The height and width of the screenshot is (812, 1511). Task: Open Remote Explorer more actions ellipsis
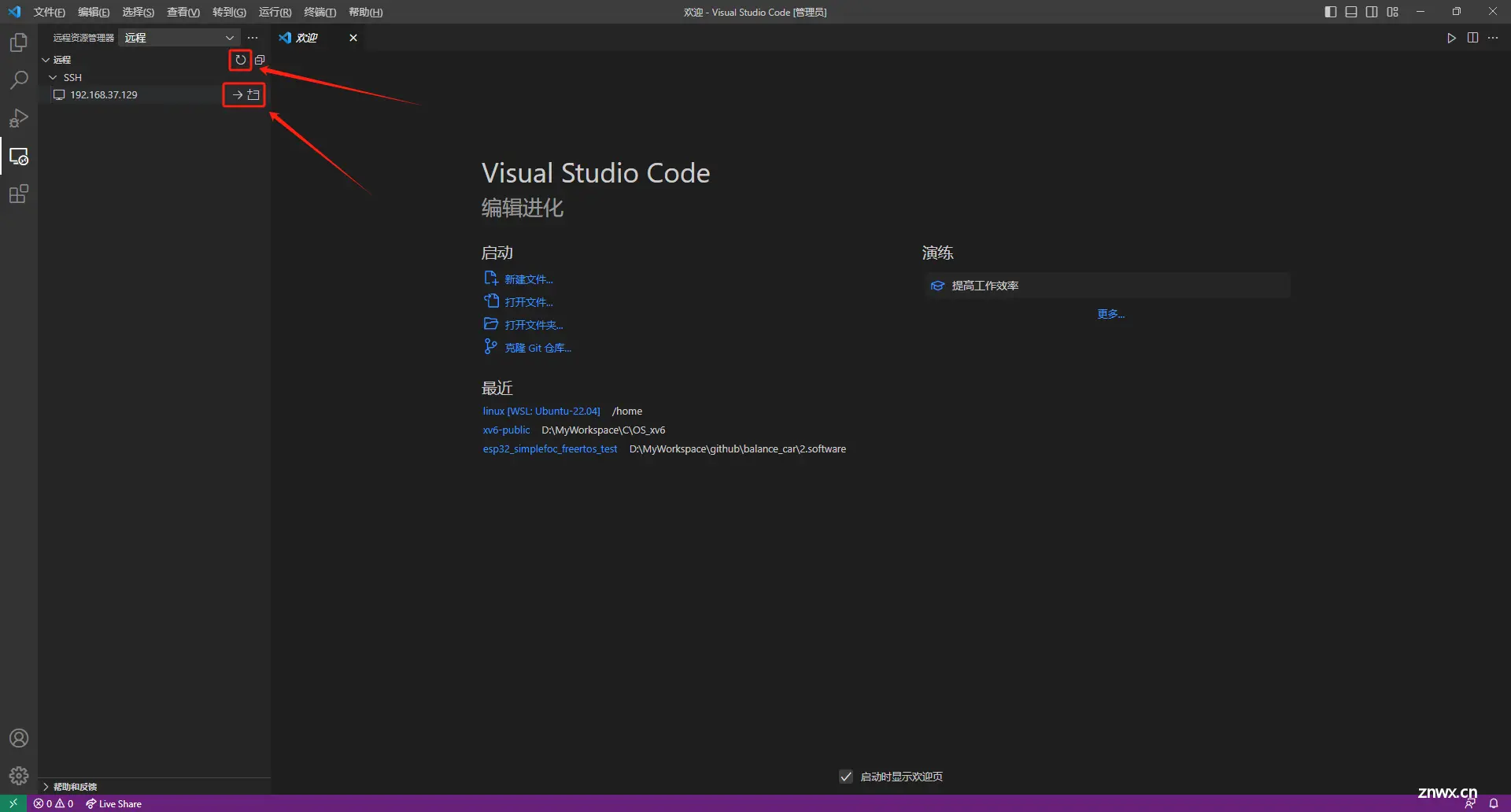pyautogui.click(x=252, y=38)
